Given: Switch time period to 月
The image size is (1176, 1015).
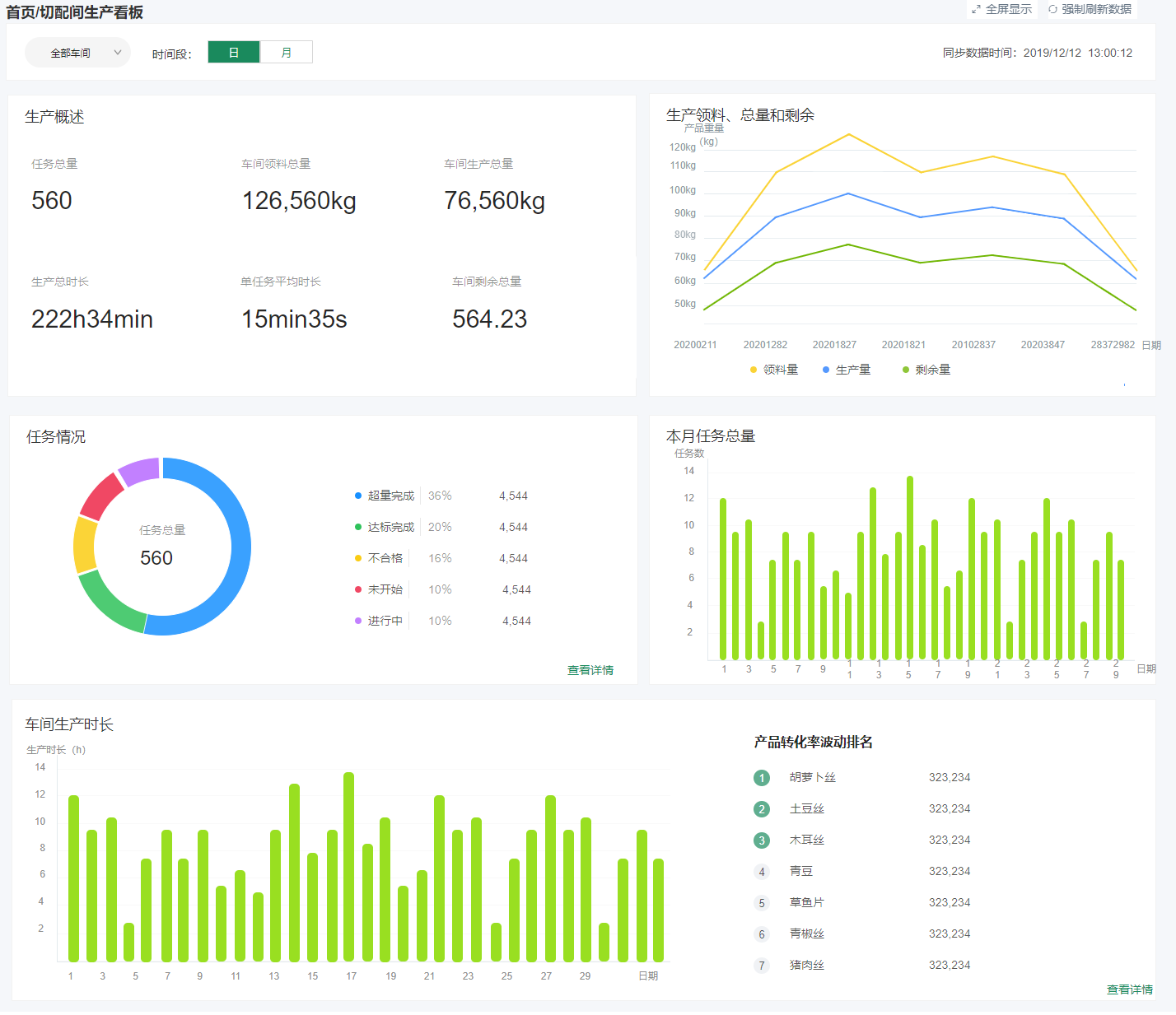Looking at the screenshot, I should pyautogui.click(x=287, y=53).
